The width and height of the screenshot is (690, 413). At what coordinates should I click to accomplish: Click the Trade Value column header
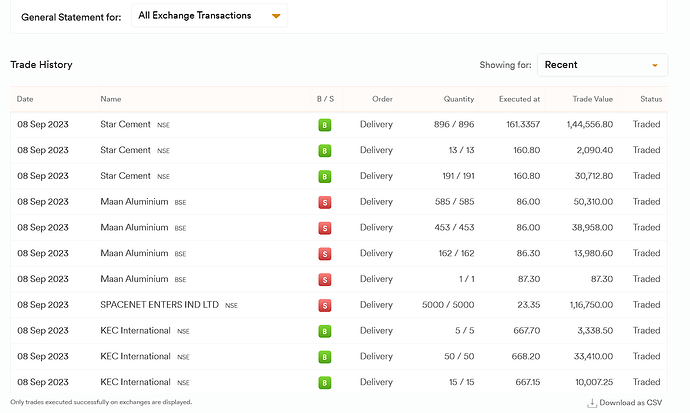pos(596,99)
